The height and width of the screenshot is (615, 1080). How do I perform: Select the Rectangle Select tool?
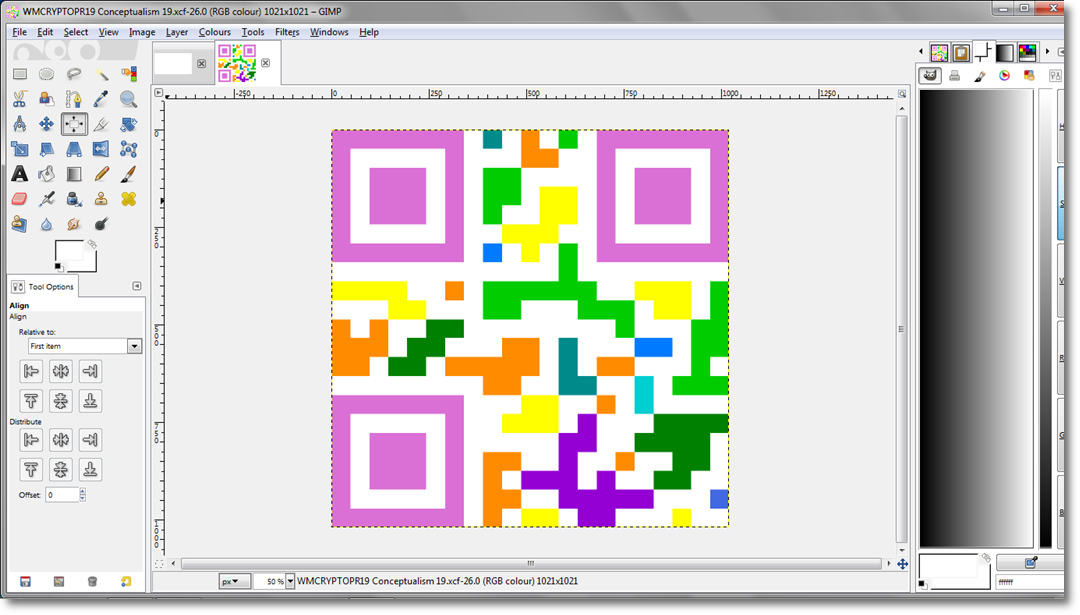coord(20,74)
